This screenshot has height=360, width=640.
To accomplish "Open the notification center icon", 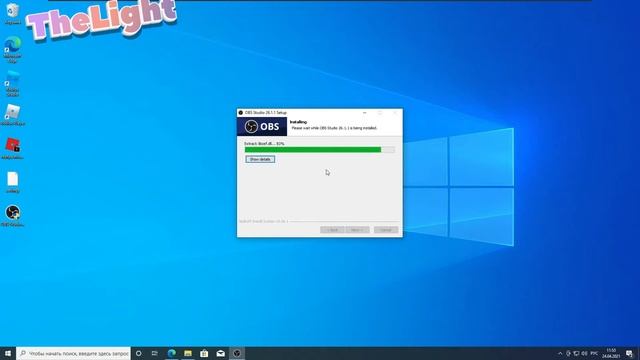I will coord(629,353).
